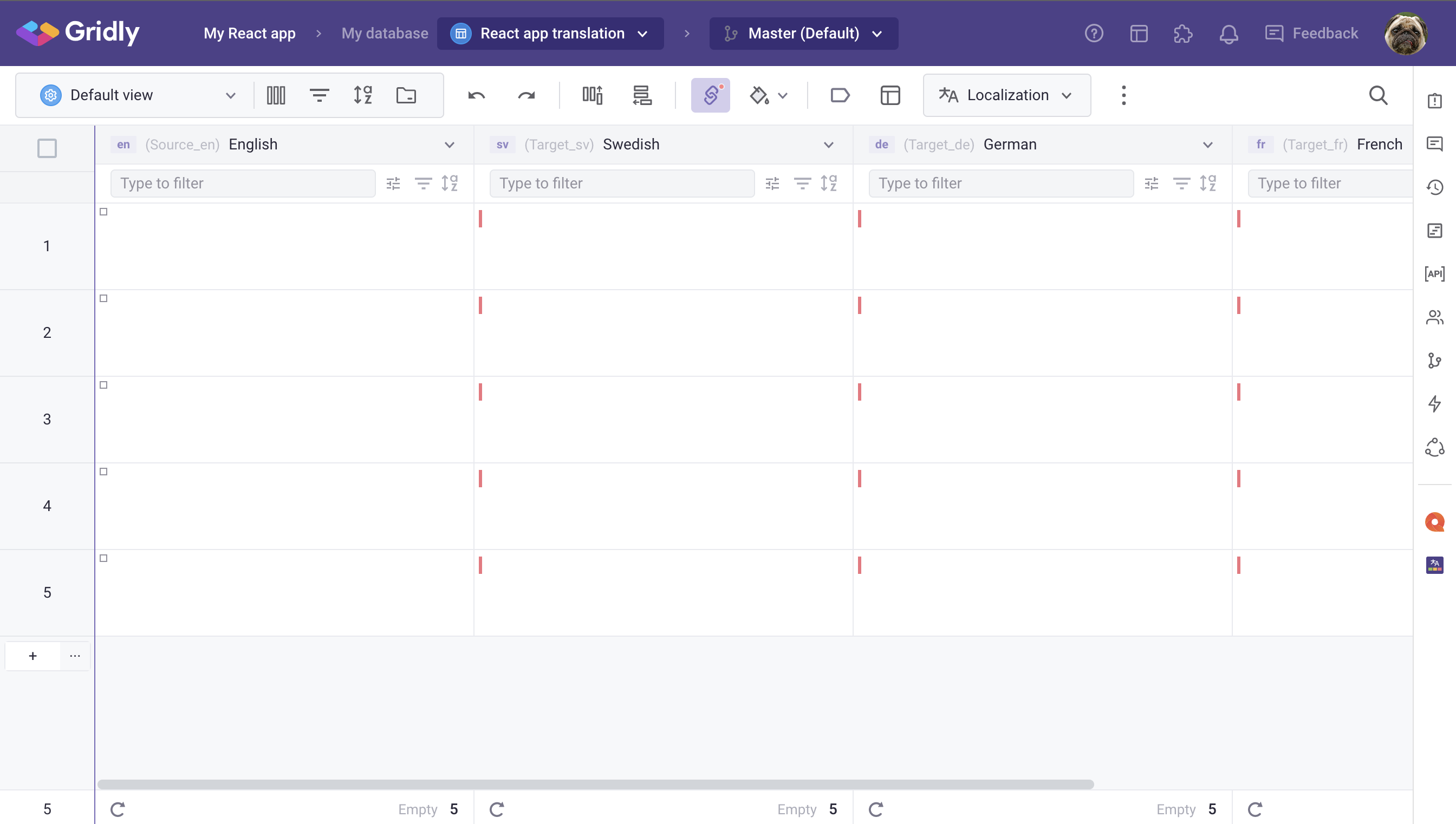Tick the select-all rows checkbox
The height and width of the screenshot is (824, 1456).
(47, 148)
